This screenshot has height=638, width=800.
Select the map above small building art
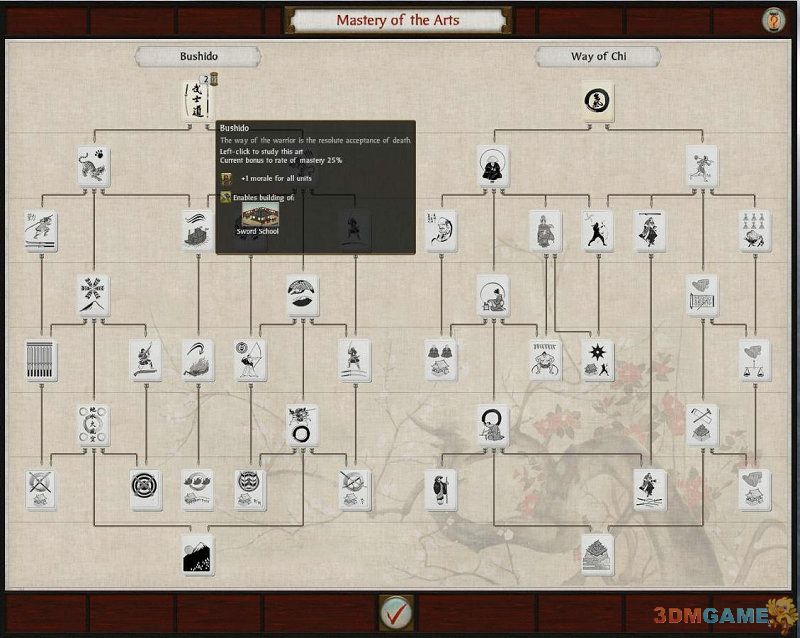point(755,490)
